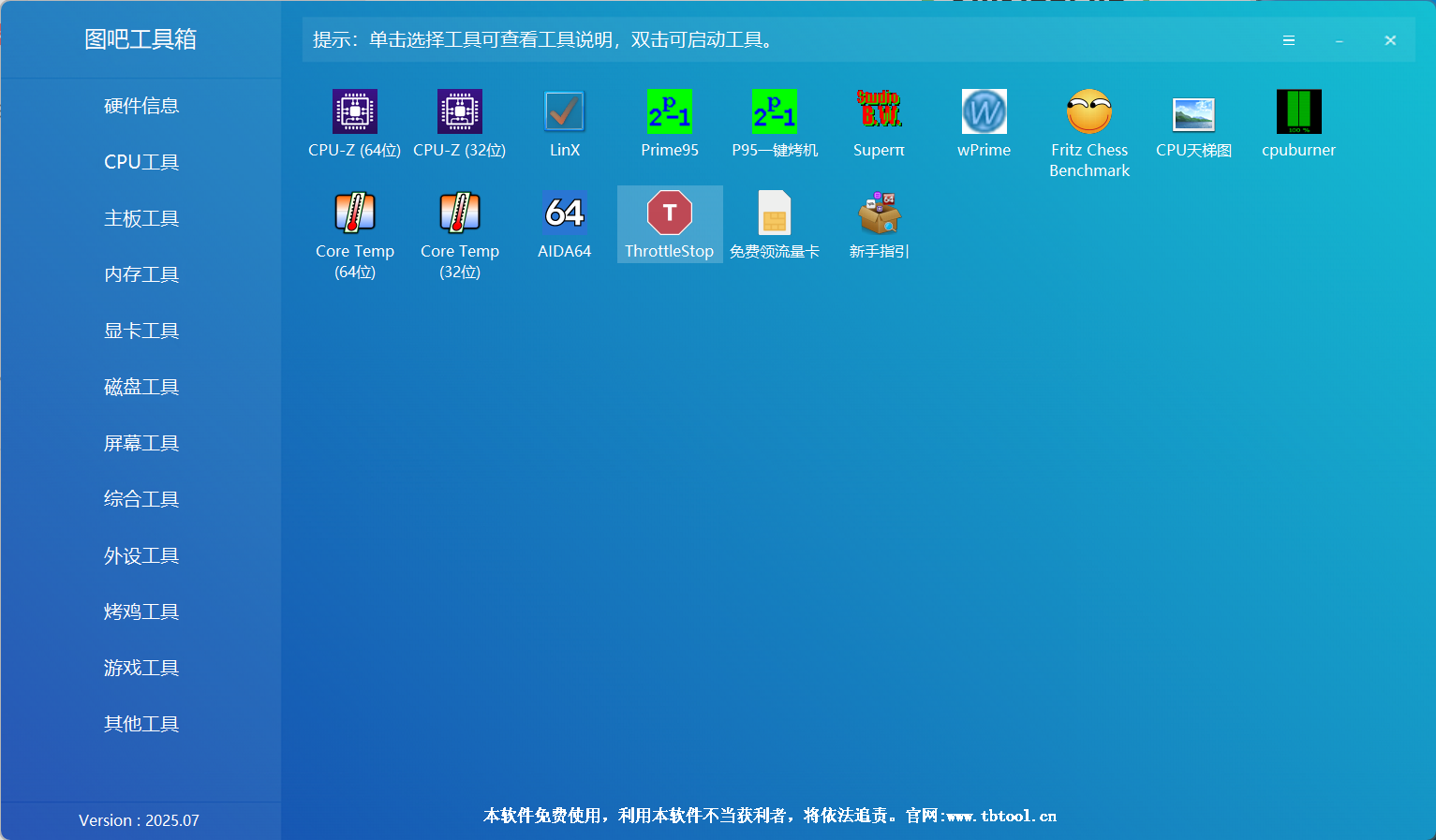Switch to the 综合工具 category

click(141, 499)
